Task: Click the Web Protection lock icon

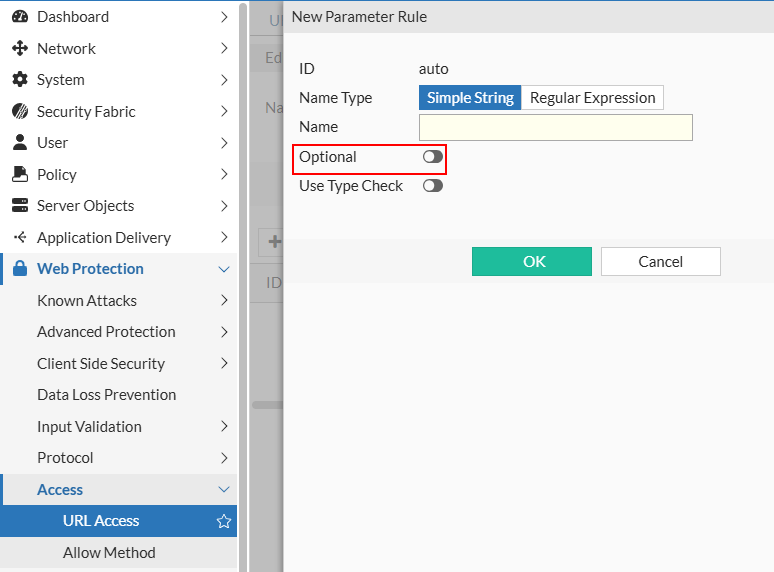Action: [x=19, y=269]
